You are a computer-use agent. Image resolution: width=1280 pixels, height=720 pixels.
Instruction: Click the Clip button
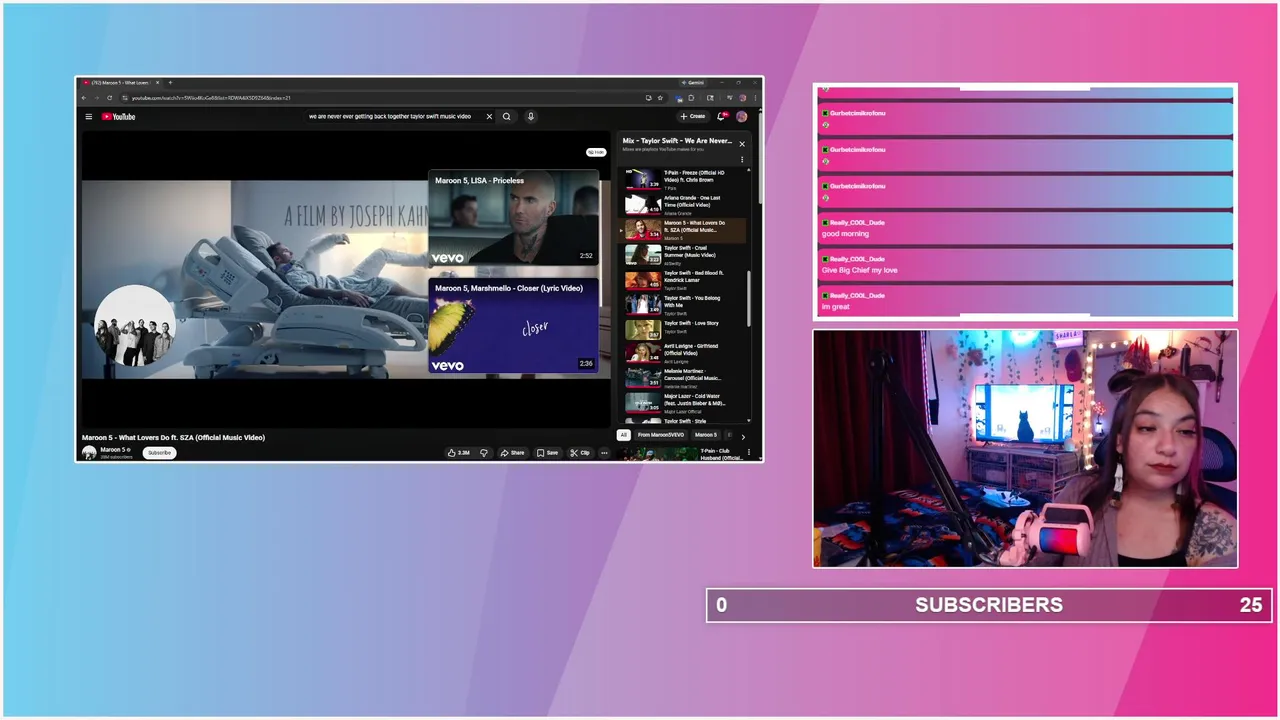click(x=580, y=453)
